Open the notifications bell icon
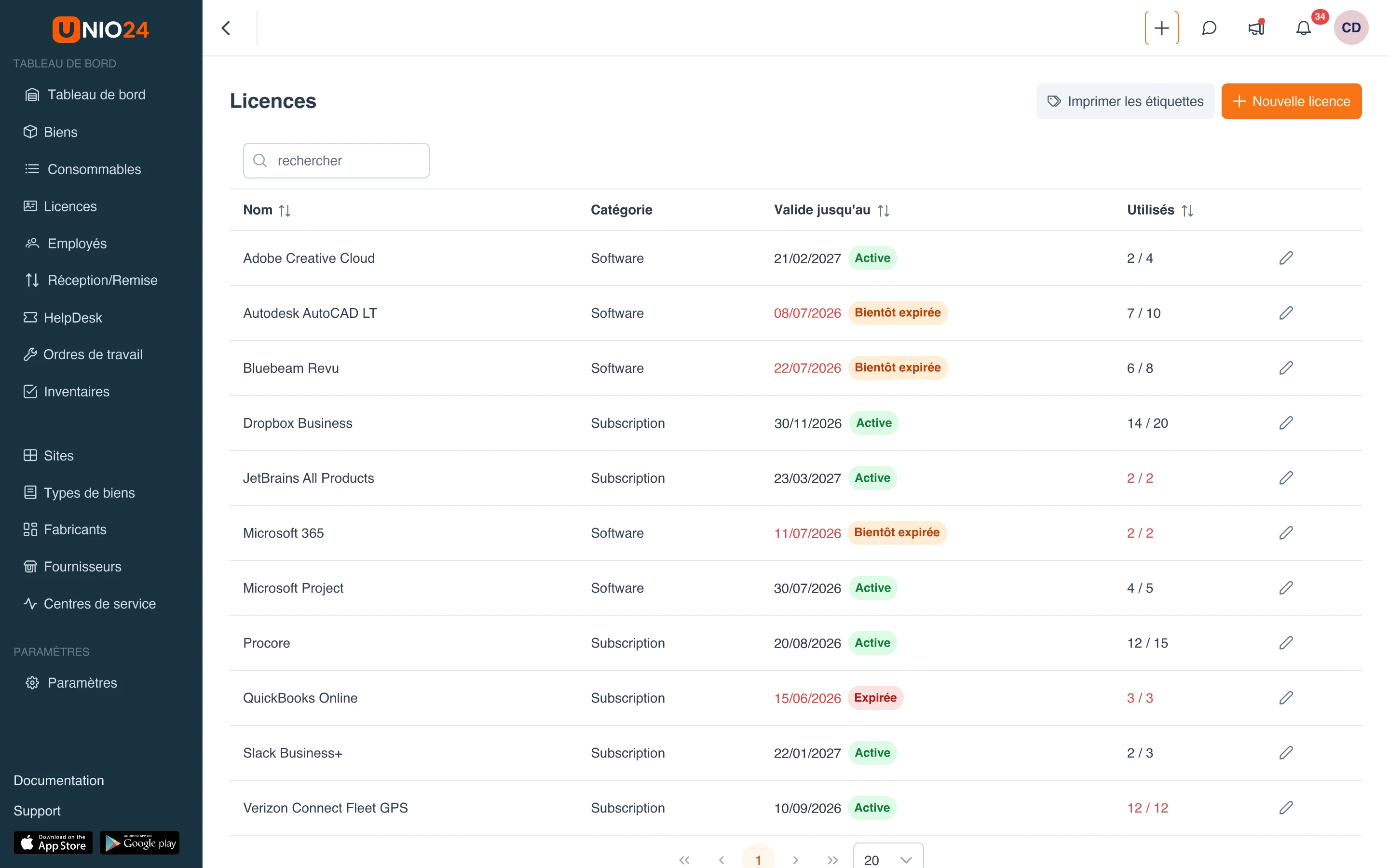The width and height of the screenshot is (1389, 868). pos(1304,27)
